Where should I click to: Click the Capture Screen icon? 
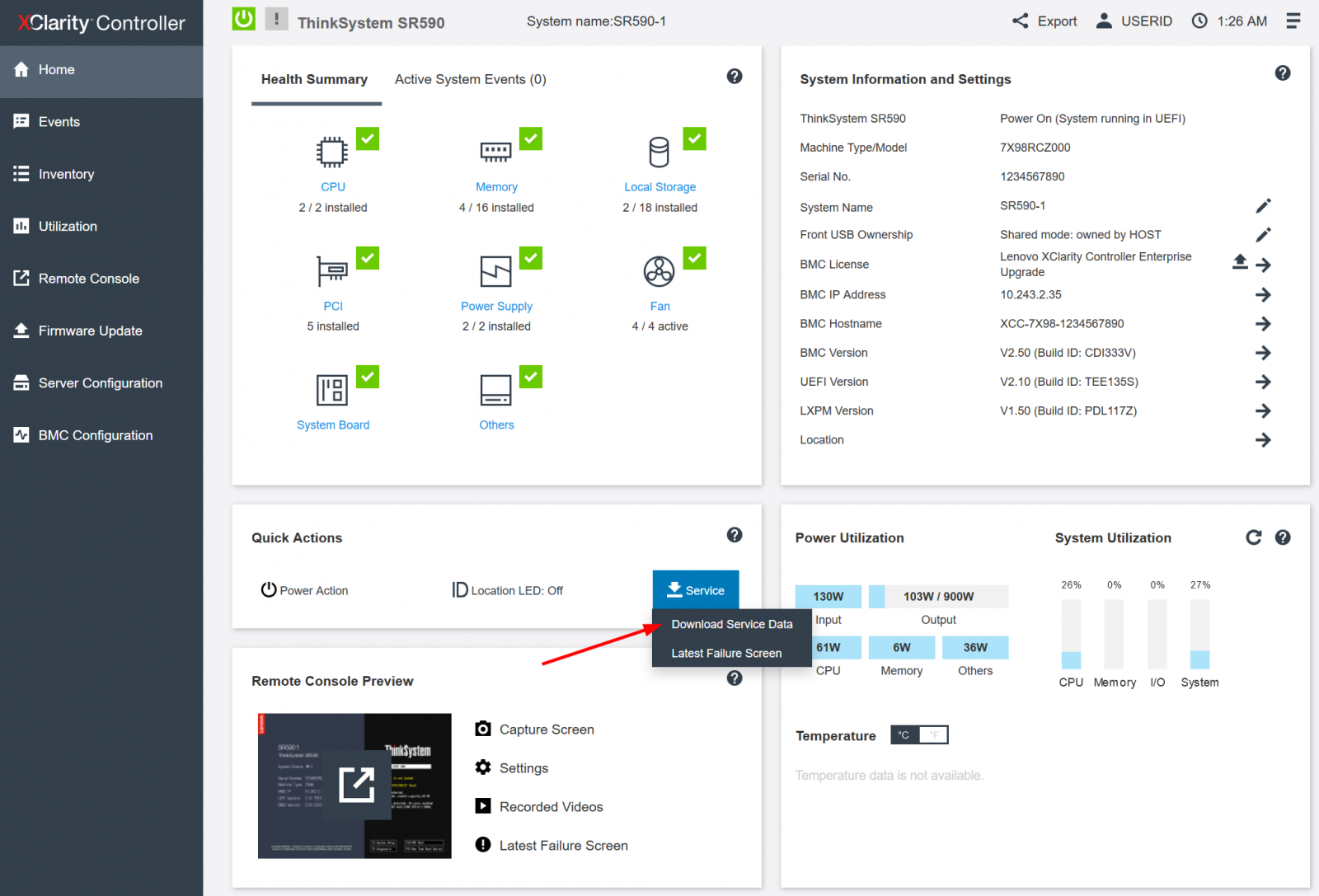click(x=483, y=729)
